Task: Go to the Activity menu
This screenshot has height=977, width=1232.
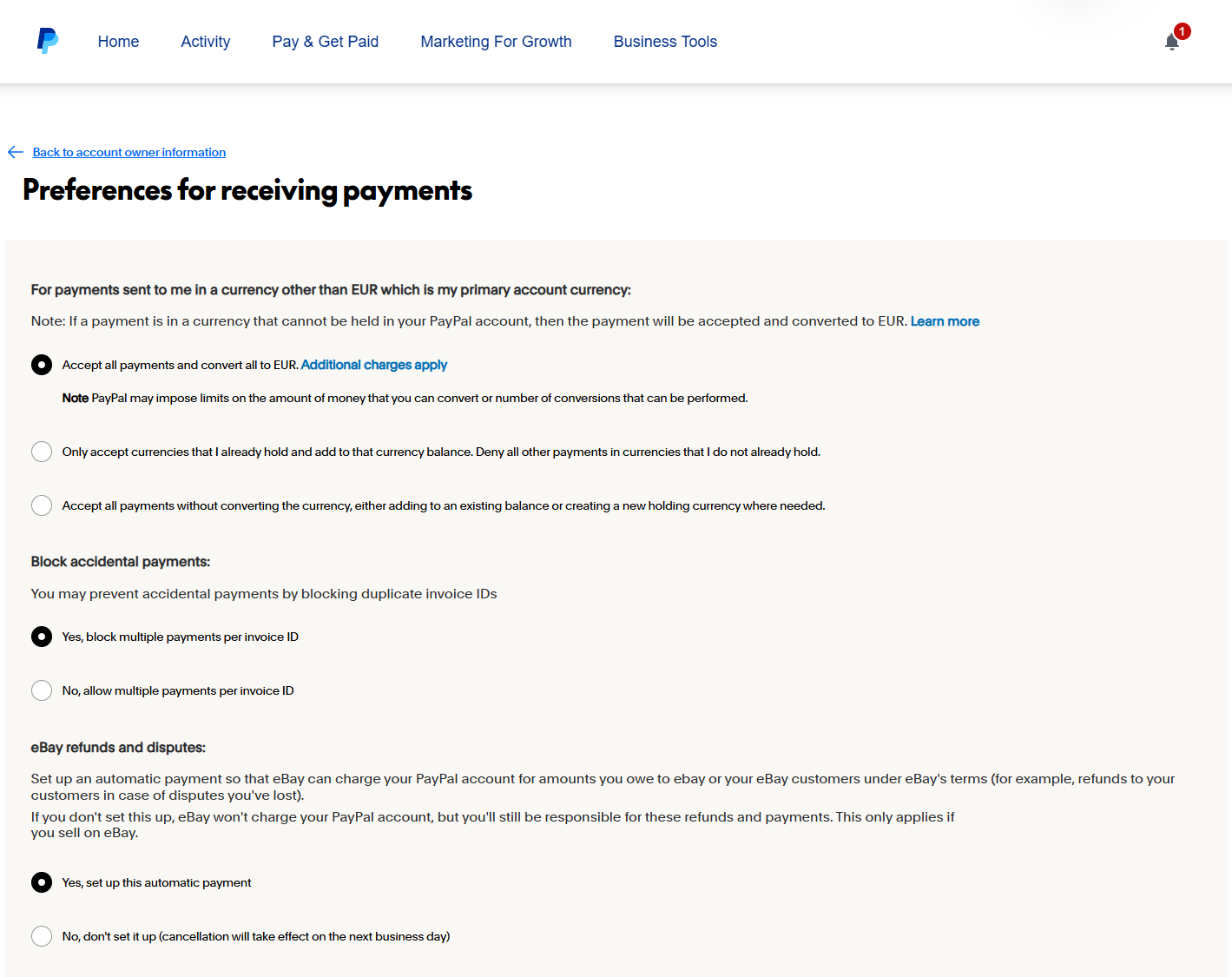Action: (x=206, y=42)
